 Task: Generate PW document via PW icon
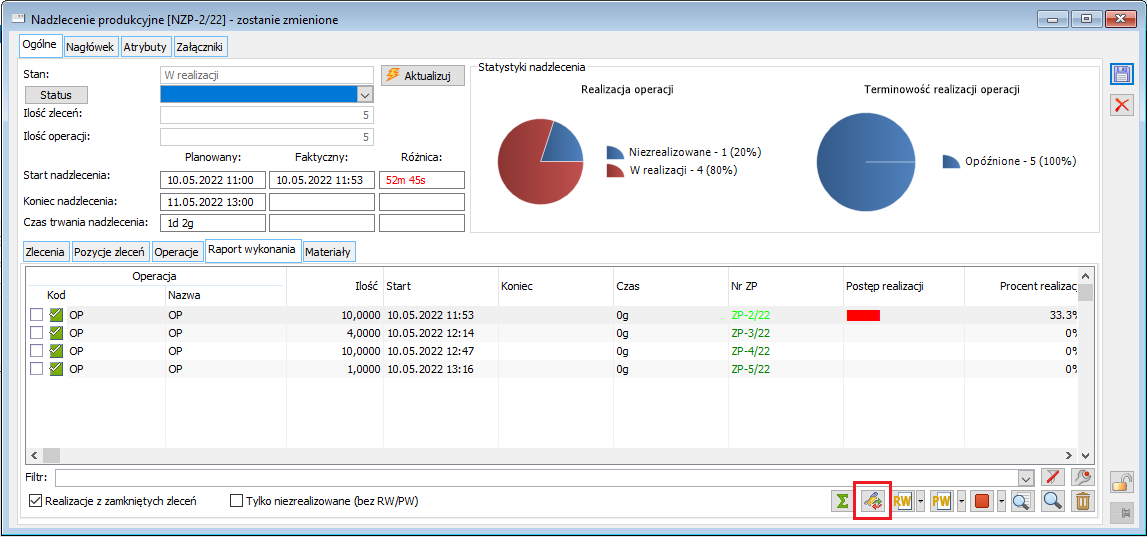tap(942, 501)
